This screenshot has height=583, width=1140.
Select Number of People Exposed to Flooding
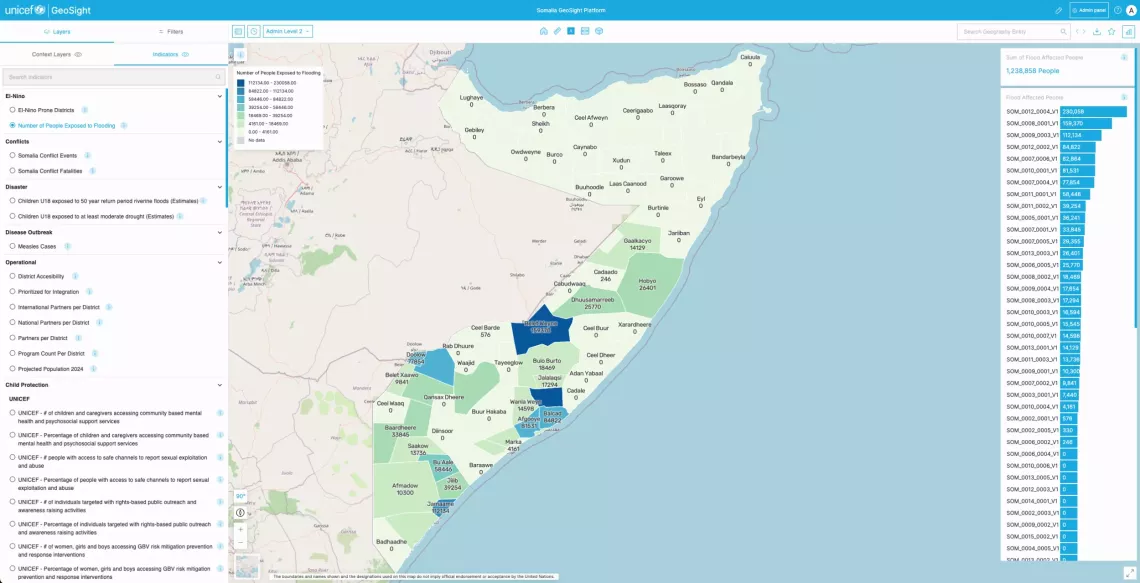(12, 125)
